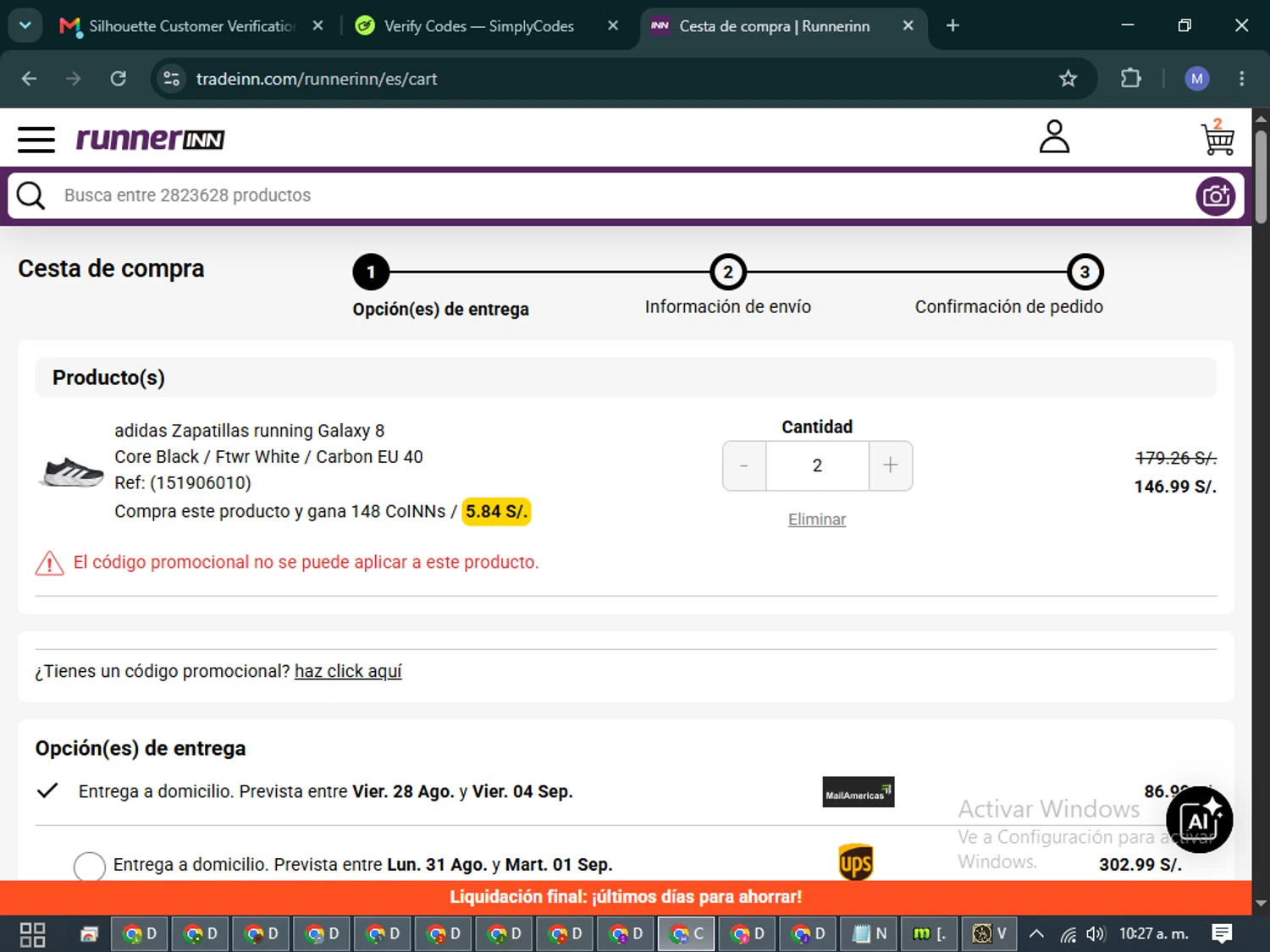Click the page vertical scrollbar thumb
The width and height of the screenshot is (1270, 952).
pos(1261,176)
